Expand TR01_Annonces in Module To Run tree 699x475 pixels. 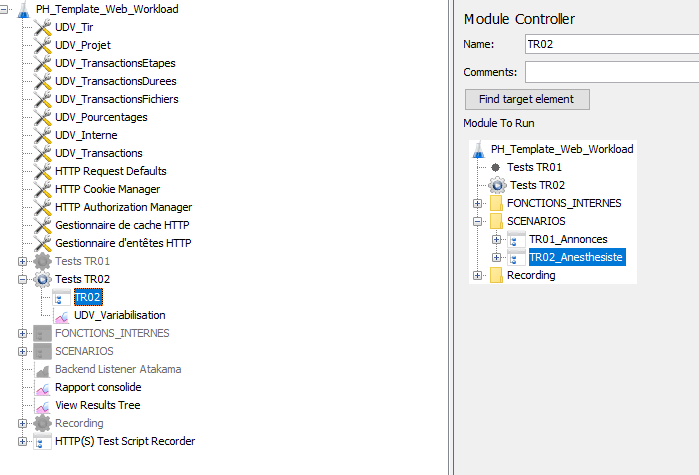point(497,240)
